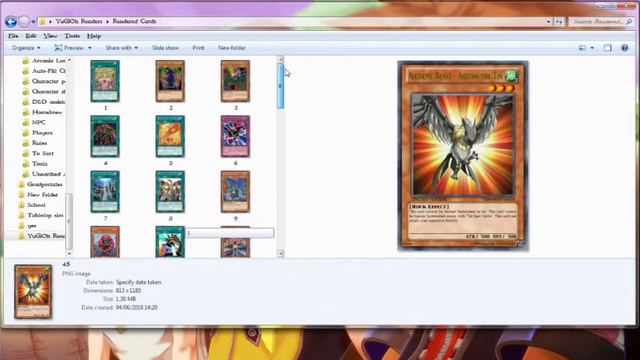The width and height of the screenshot is (640, 360).
Task: Open the Organize dropdown
Action: click(26, 48)
